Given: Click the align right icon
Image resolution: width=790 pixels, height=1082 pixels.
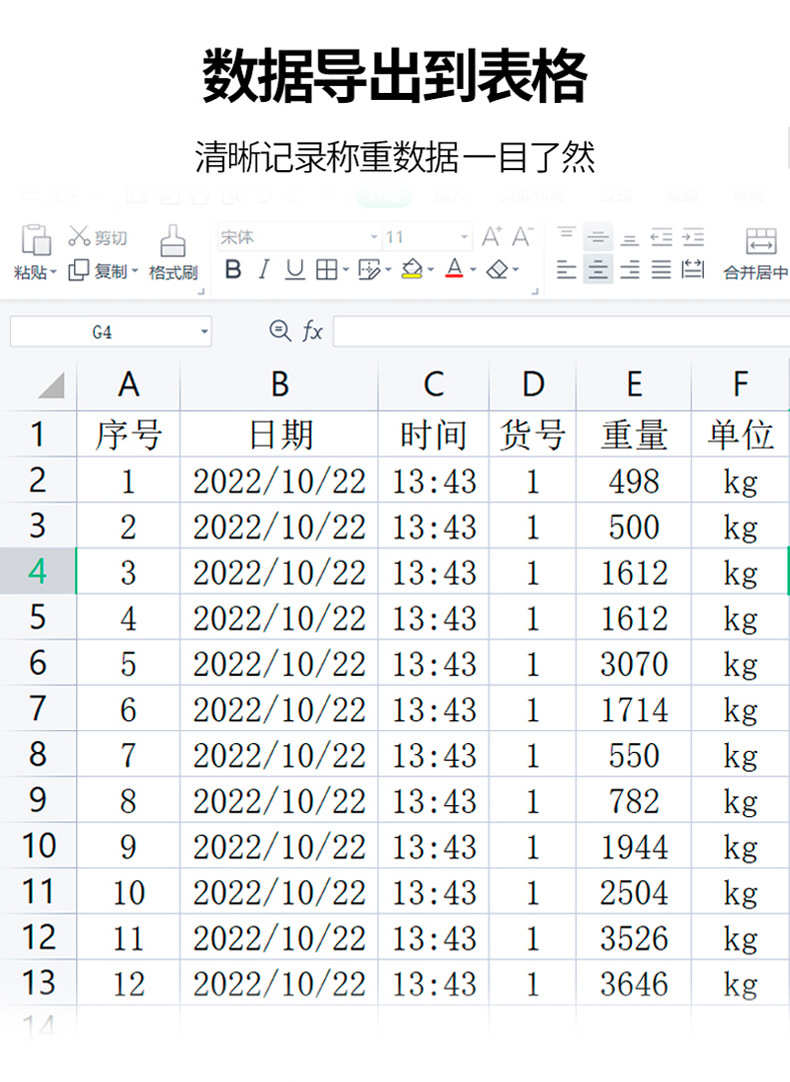Looking at the screenshot, I should [629, 269].
